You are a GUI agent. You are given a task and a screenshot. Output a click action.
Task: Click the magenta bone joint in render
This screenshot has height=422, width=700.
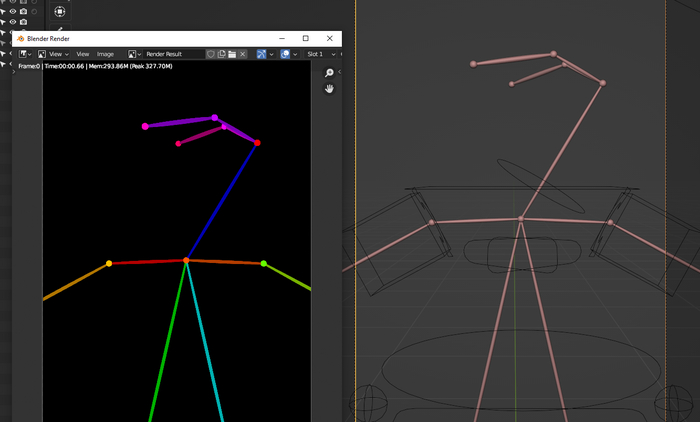coord(145,126)
